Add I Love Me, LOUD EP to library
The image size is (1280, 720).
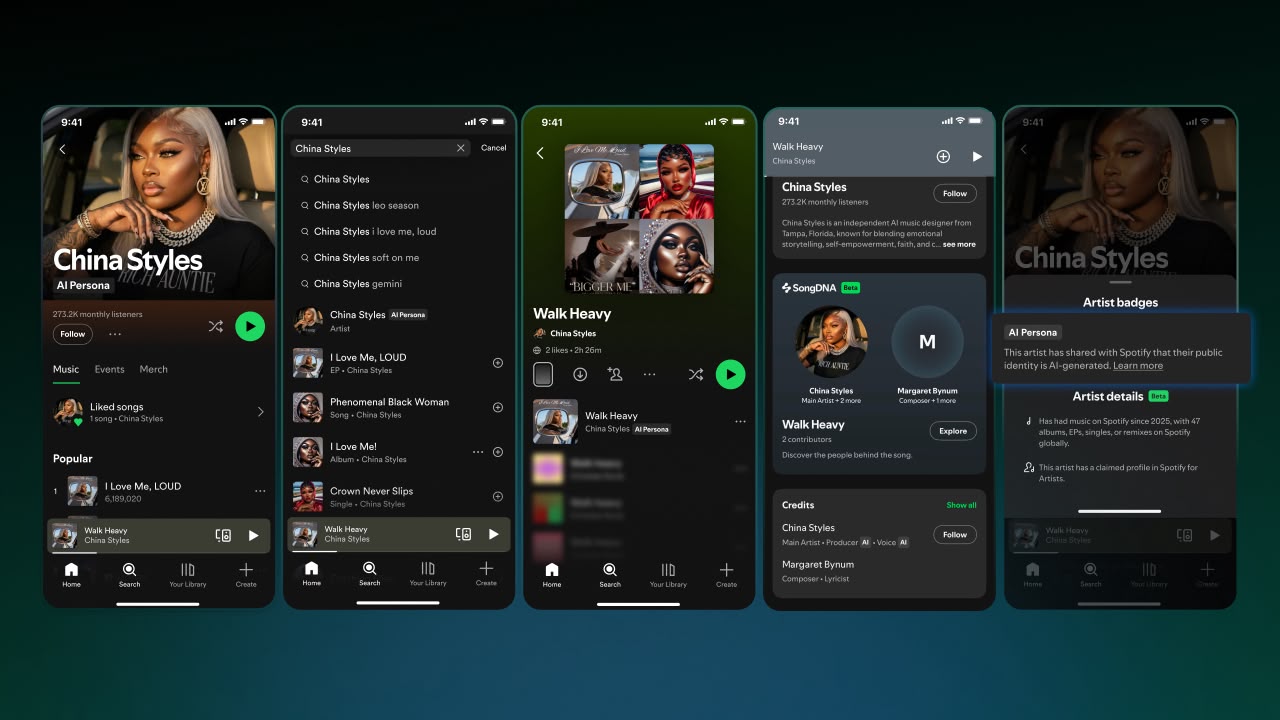[x=498, y=363]
